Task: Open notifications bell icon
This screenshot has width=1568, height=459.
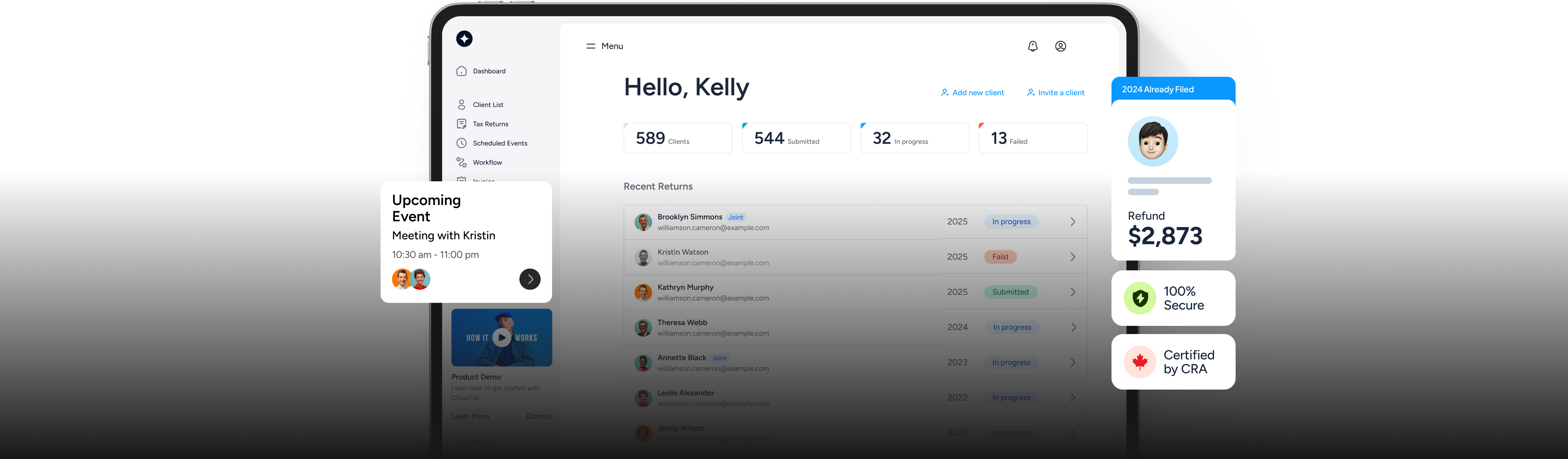Action: pyautogui.click(x=1033, y=46)
